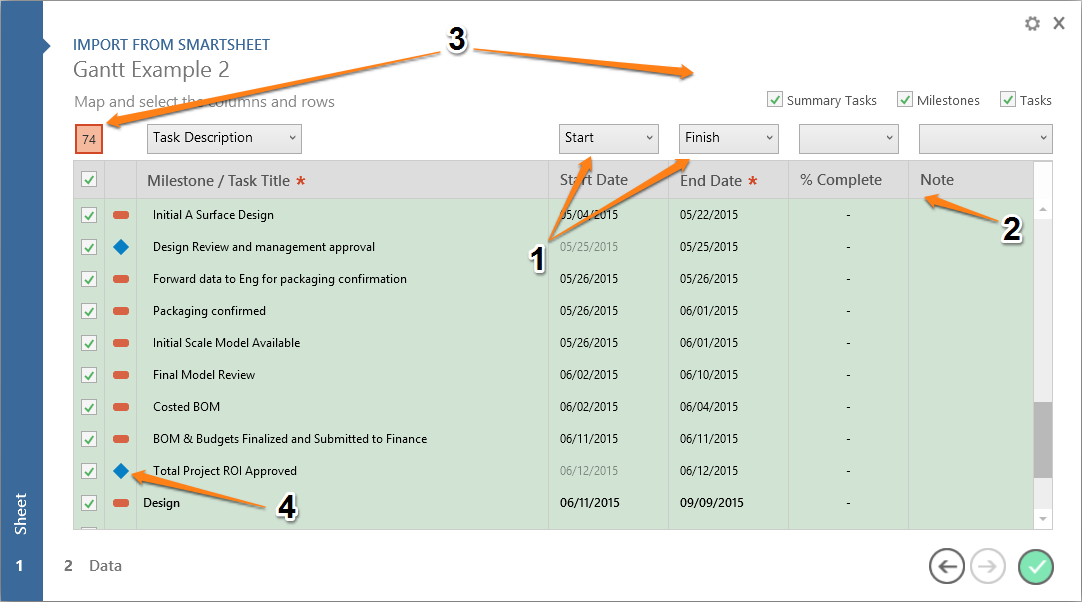
Task: Click blue diamond icon beside Total Project ROI Approved
Action: coord(121,471)
